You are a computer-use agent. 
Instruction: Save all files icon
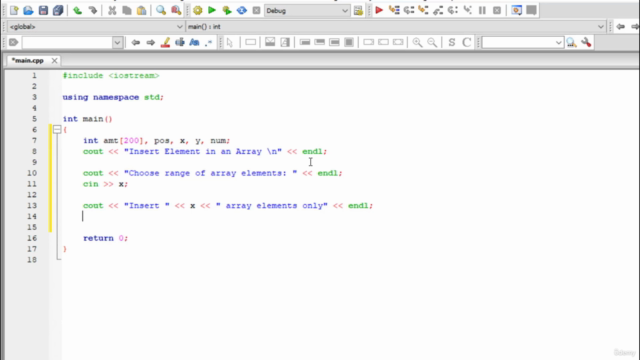(x=58, y=10)
